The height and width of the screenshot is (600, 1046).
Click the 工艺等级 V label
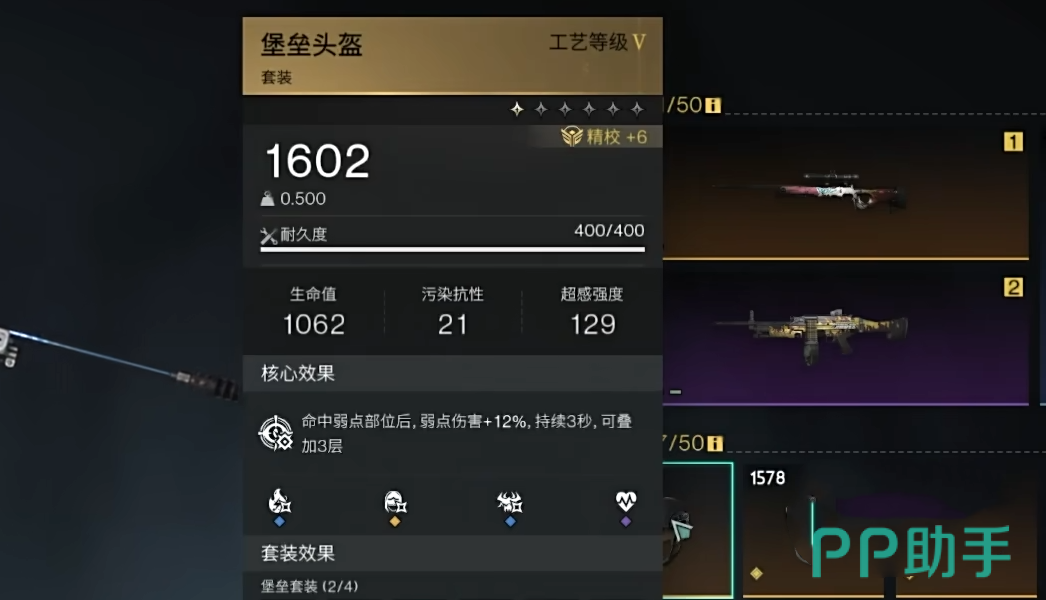597,43
